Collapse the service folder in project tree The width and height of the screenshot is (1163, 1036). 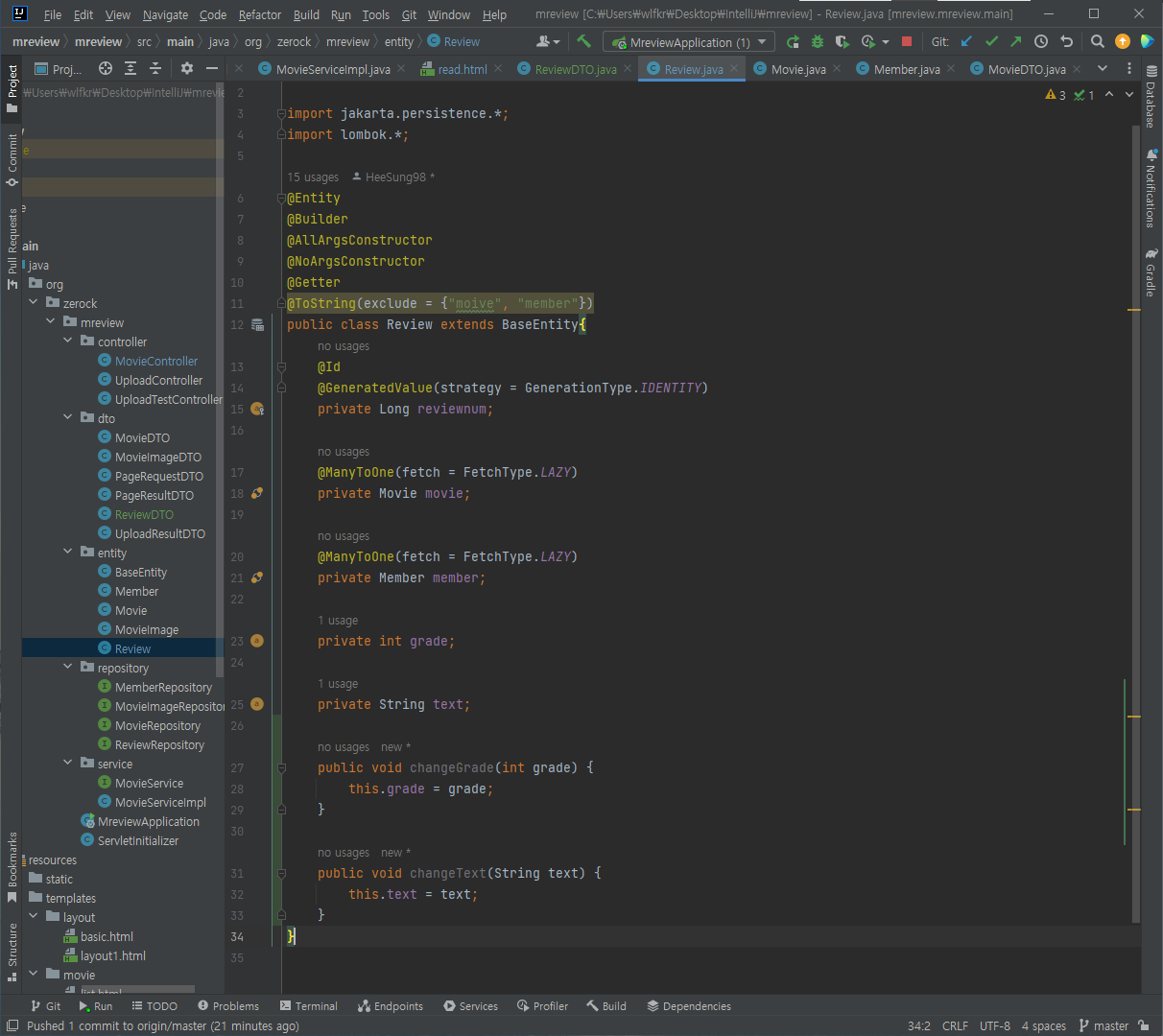pos(68,763)
